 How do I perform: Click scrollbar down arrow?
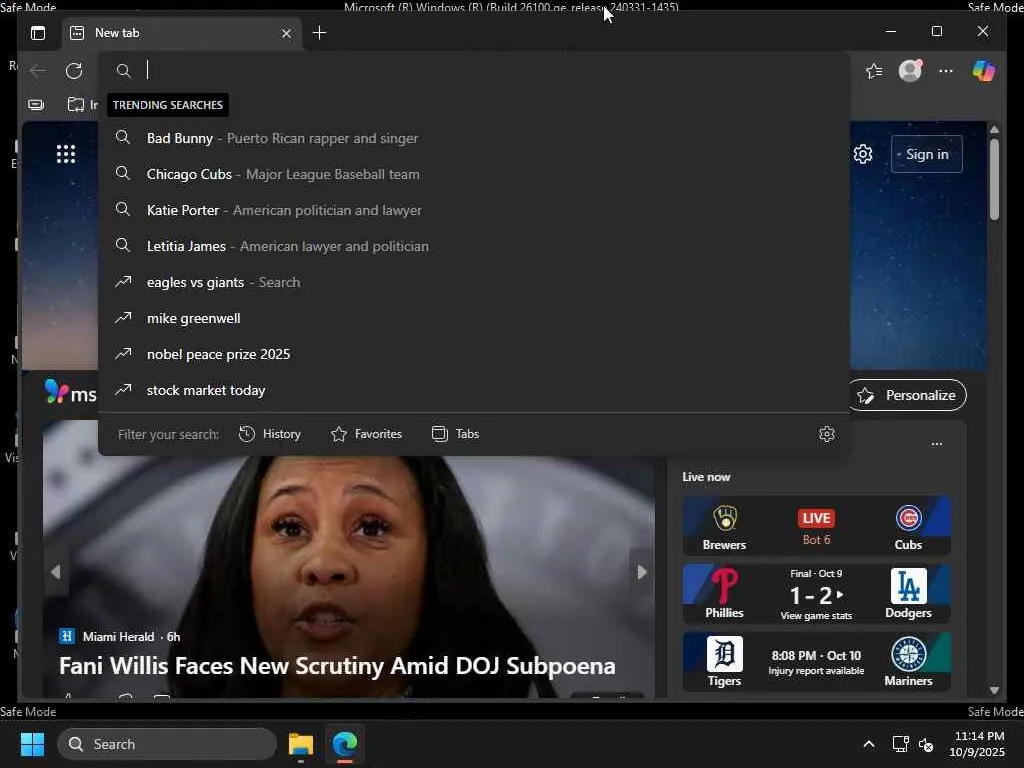(994, 690)
